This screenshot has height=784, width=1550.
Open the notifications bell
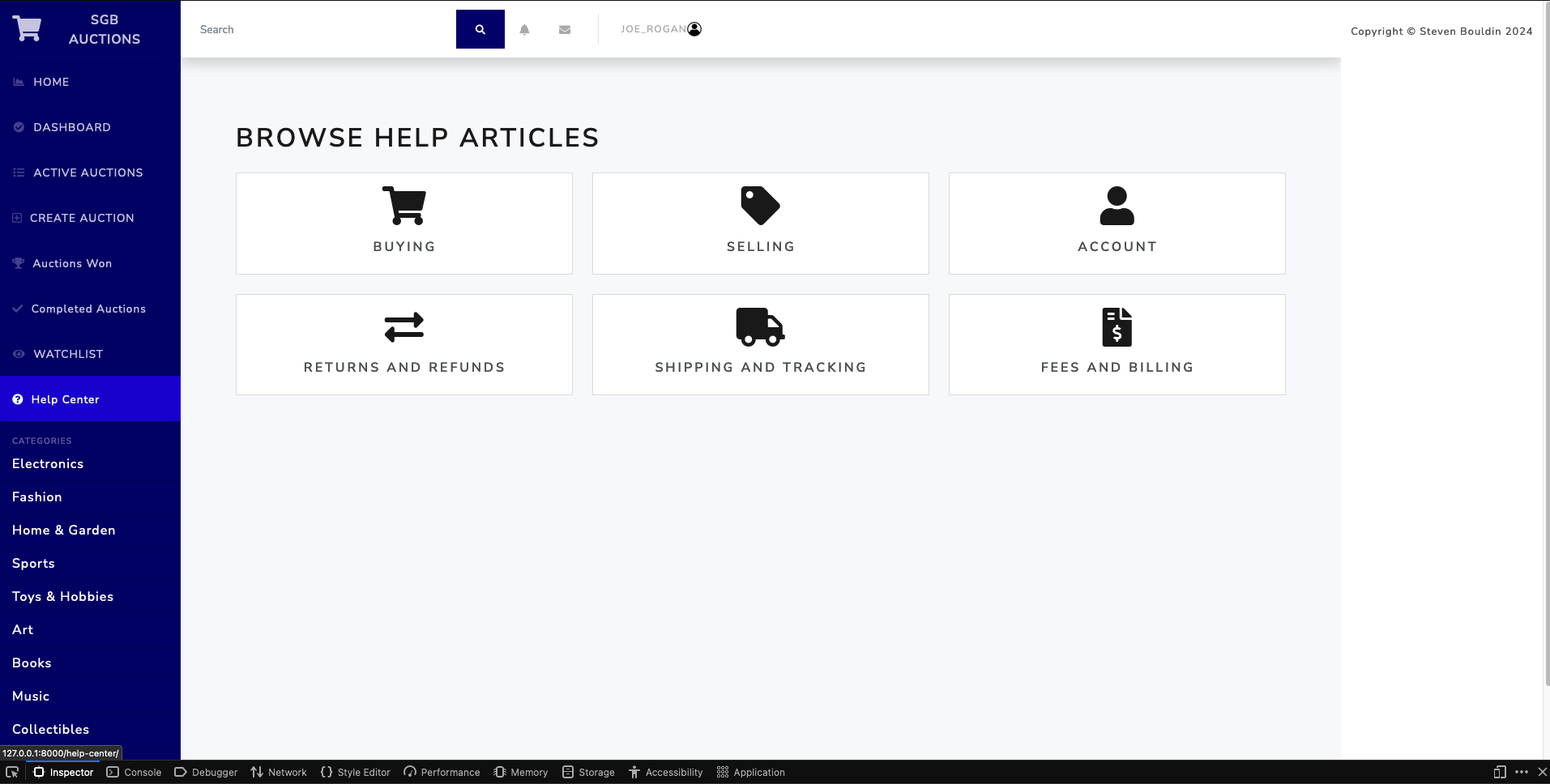(524, 29)
